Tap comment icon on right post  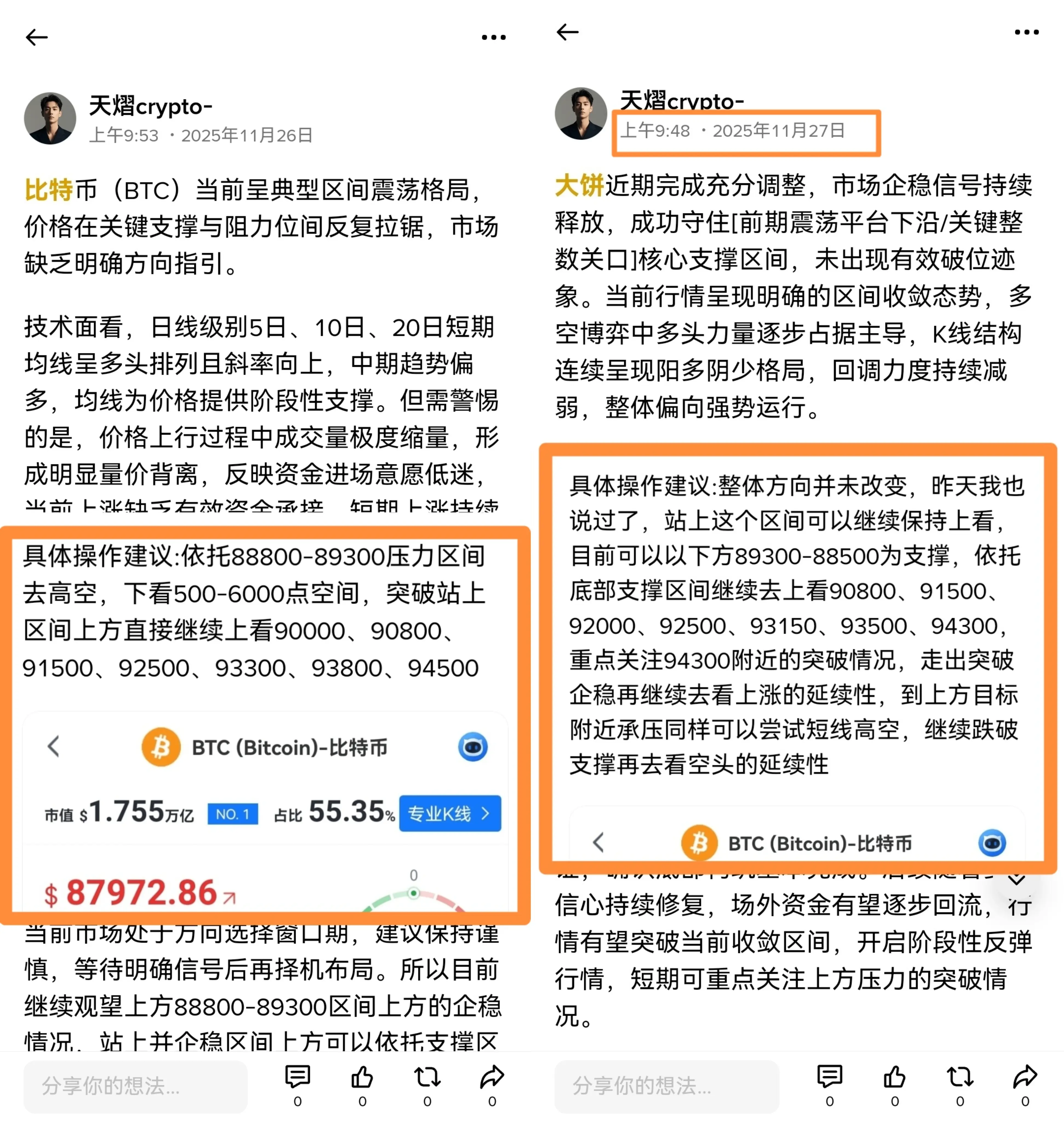click(x=830, y=1077)
